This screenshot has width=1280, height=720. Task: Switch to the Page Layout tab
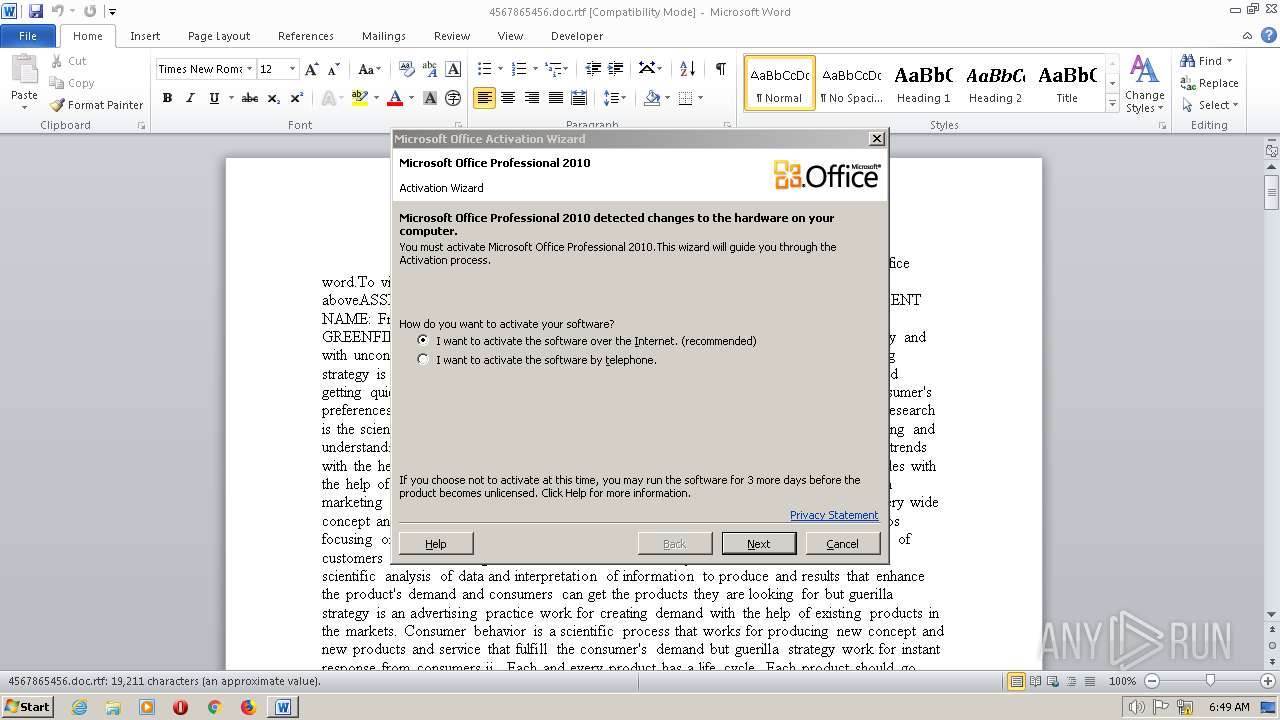[x=219, y=36]
